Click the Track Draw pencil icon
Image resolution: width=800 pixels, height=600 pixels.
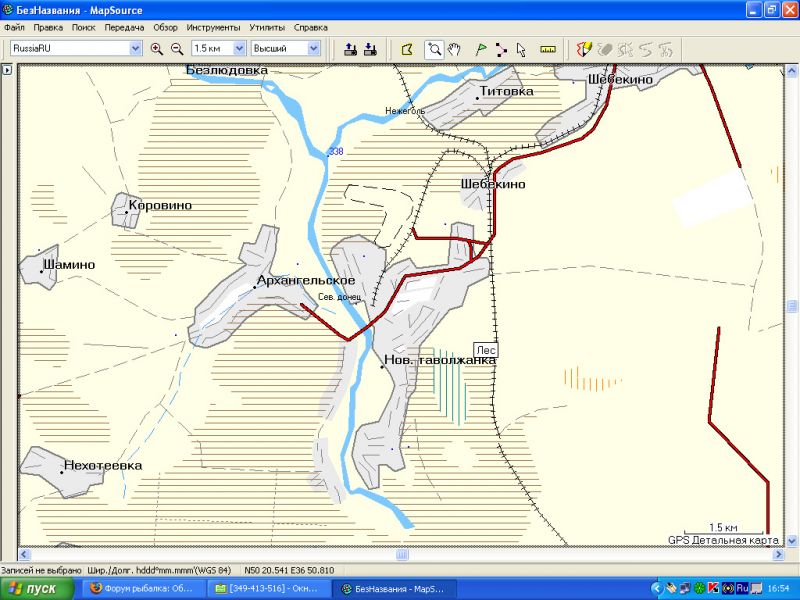click(584, 49)
